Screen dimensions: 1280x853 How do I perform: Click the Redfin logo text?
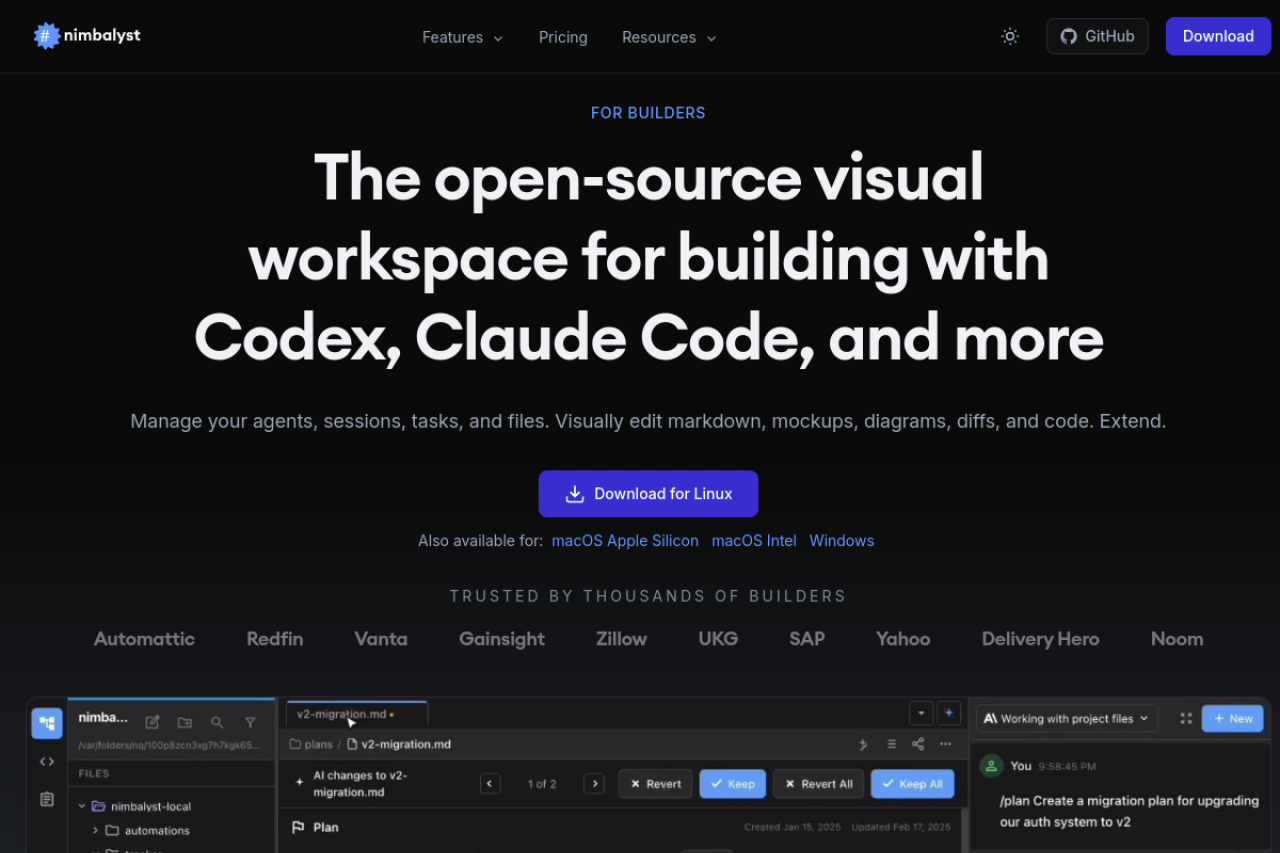click(275, 639)
